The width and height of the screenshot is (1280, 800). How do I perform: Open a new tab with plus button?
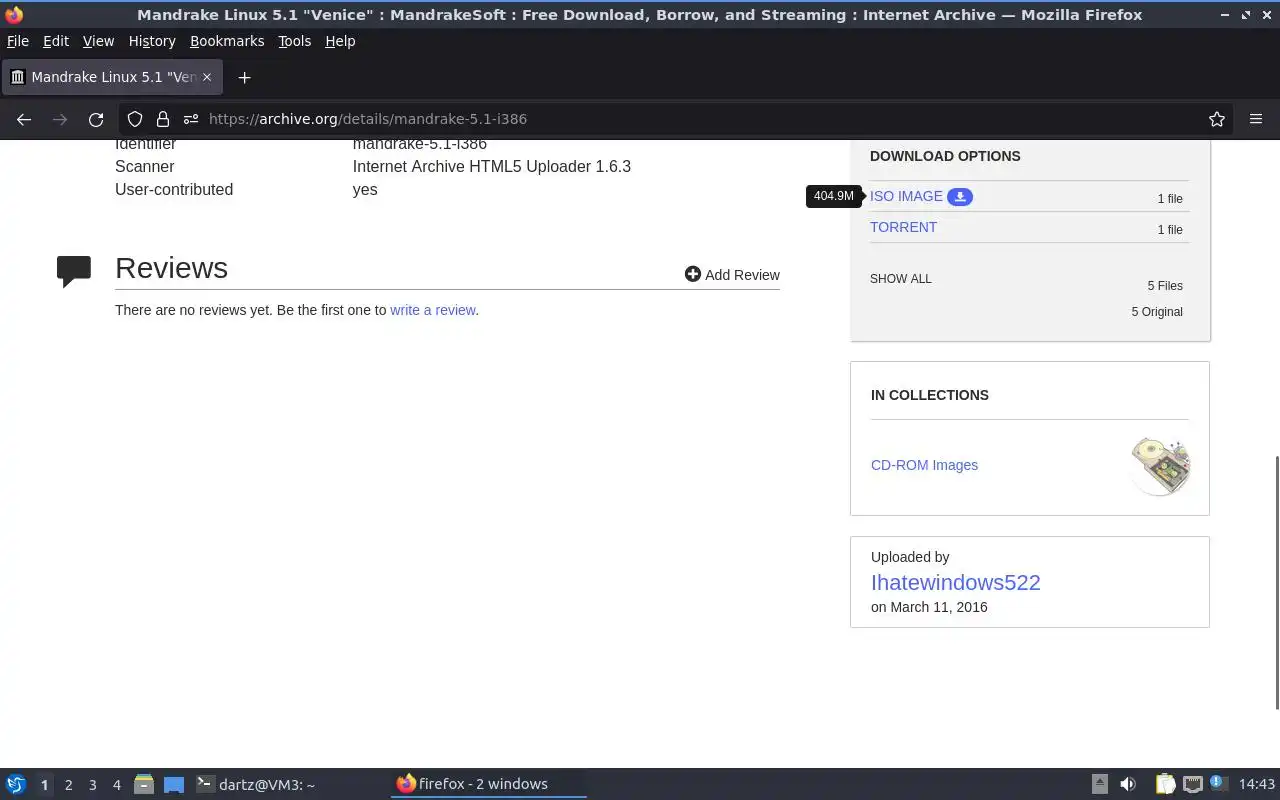point(244,77)
